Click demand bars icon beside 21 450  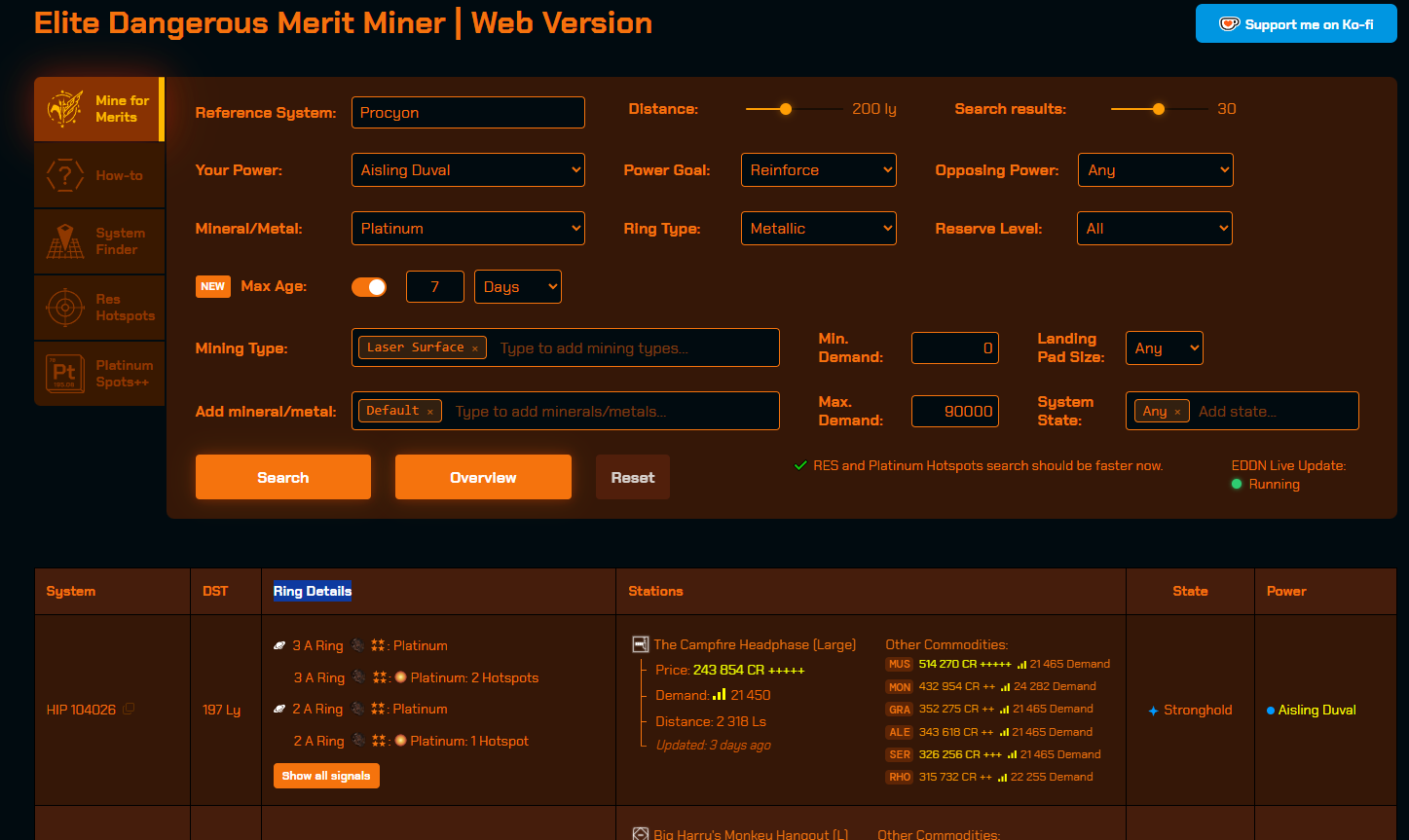coord(720,695)
